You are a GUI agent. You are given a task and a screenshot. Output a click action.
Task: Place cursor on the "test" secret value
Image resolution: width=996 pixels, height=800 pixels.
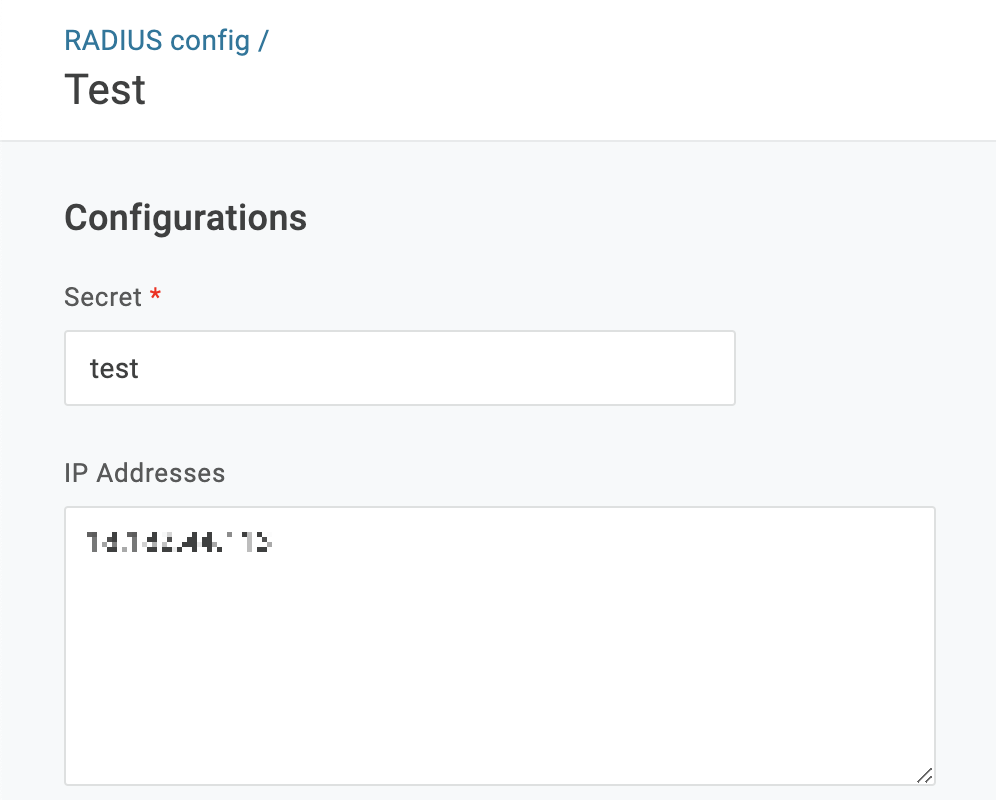pos(114,369)
